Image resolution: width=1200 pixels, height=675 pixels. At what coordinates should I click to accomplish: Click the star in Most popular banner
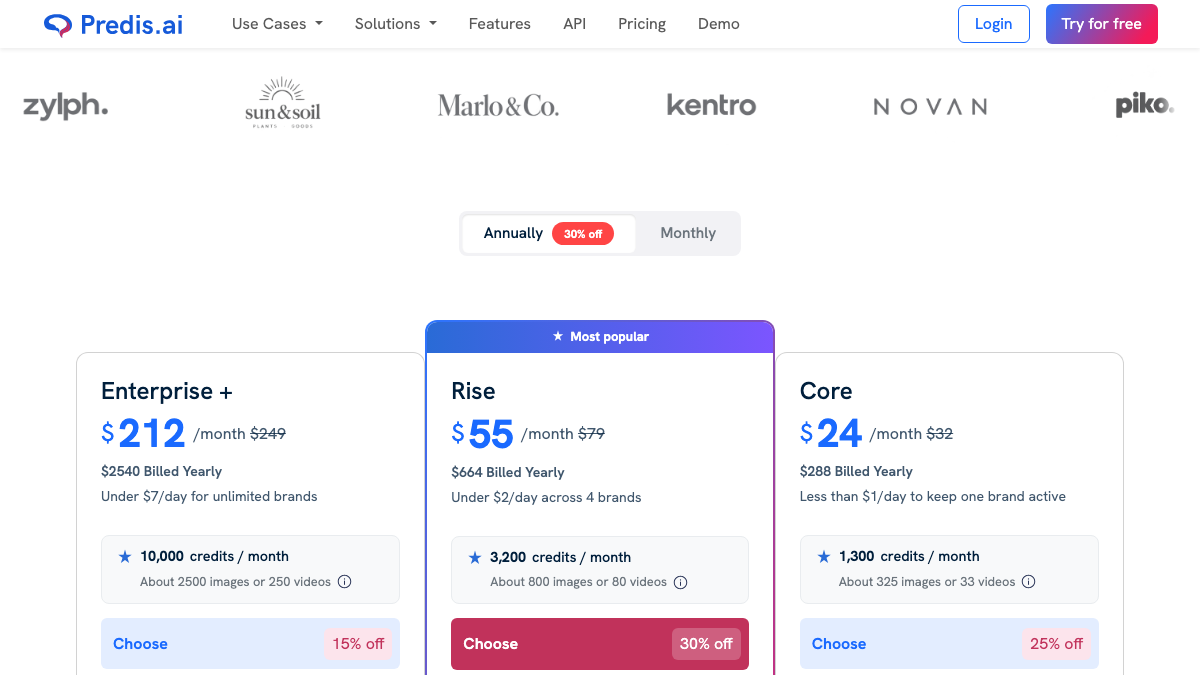point(558,337)
